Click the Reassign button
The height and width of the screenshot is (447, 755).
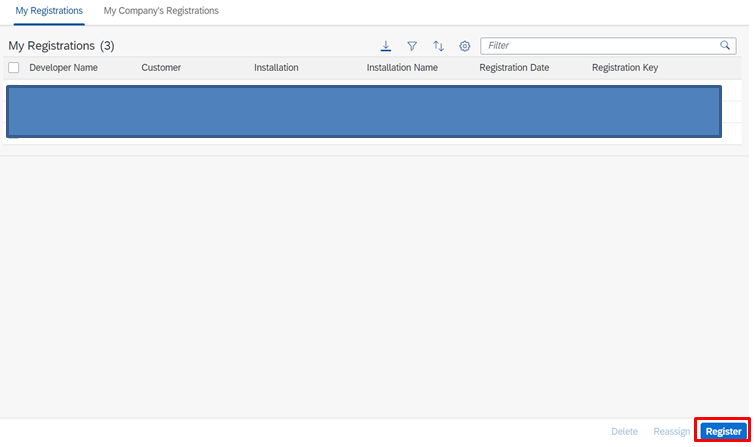[x=672, y=431]
